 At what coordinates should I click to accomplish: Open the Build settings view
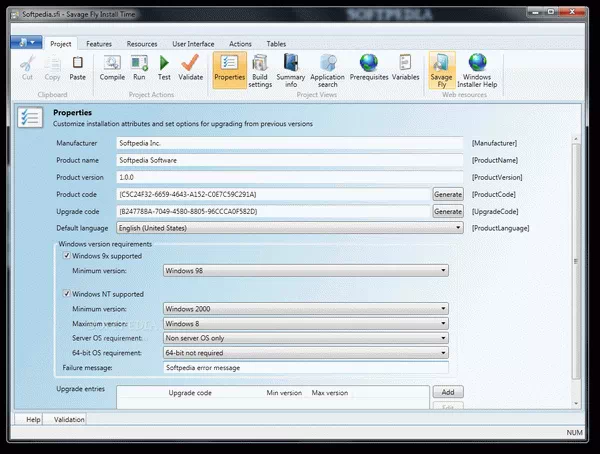[260, 70]
